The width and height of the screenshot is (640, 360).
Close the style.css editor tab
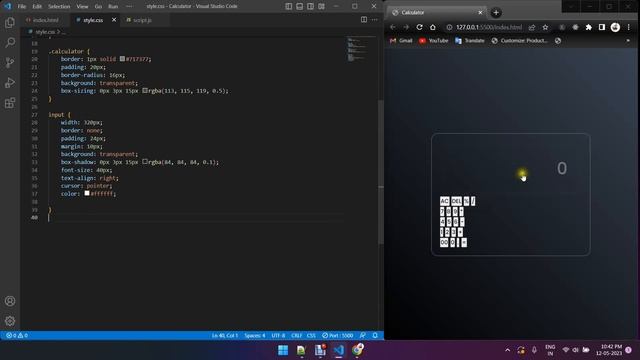click(114, 20)
